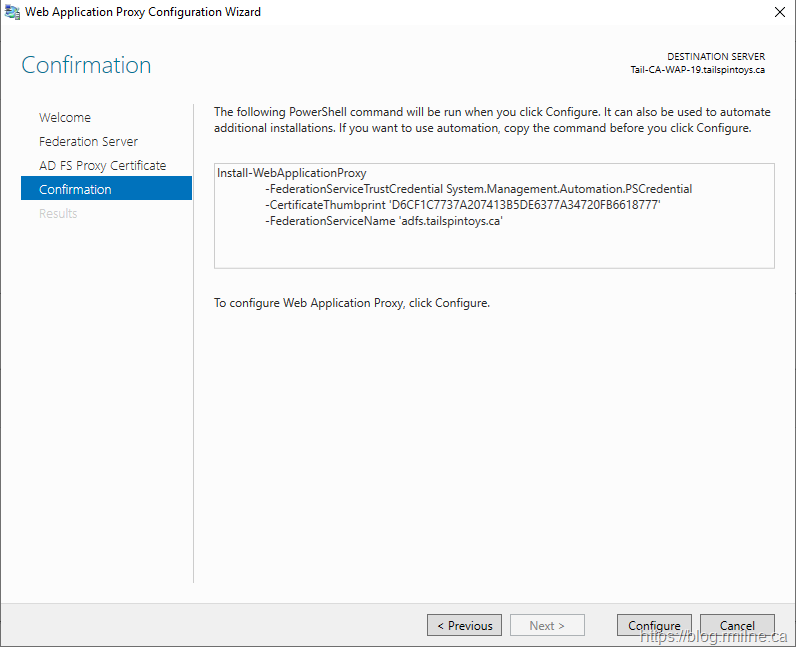Viewport: 796px width, 647px height.
Task: Click the CertificateThumbprint value line
Action: click(462, 205)
